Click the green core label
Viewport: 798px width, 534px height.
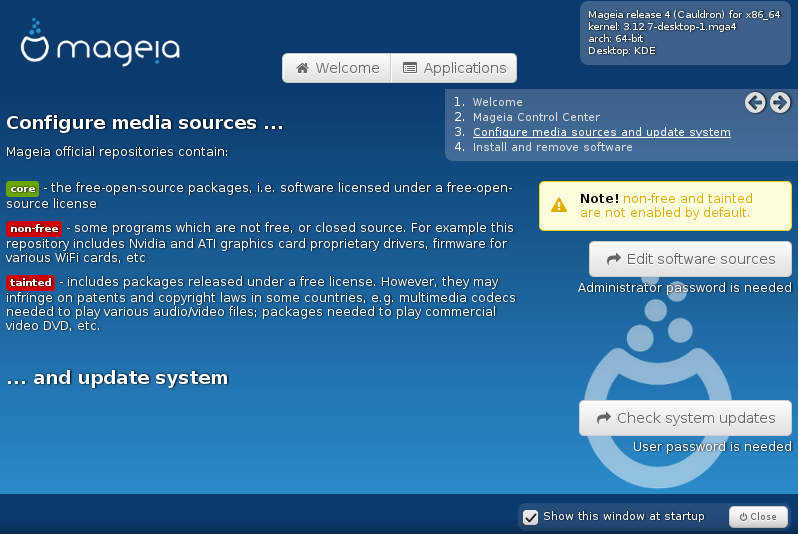pyautogui.click(x=22, y=189)
